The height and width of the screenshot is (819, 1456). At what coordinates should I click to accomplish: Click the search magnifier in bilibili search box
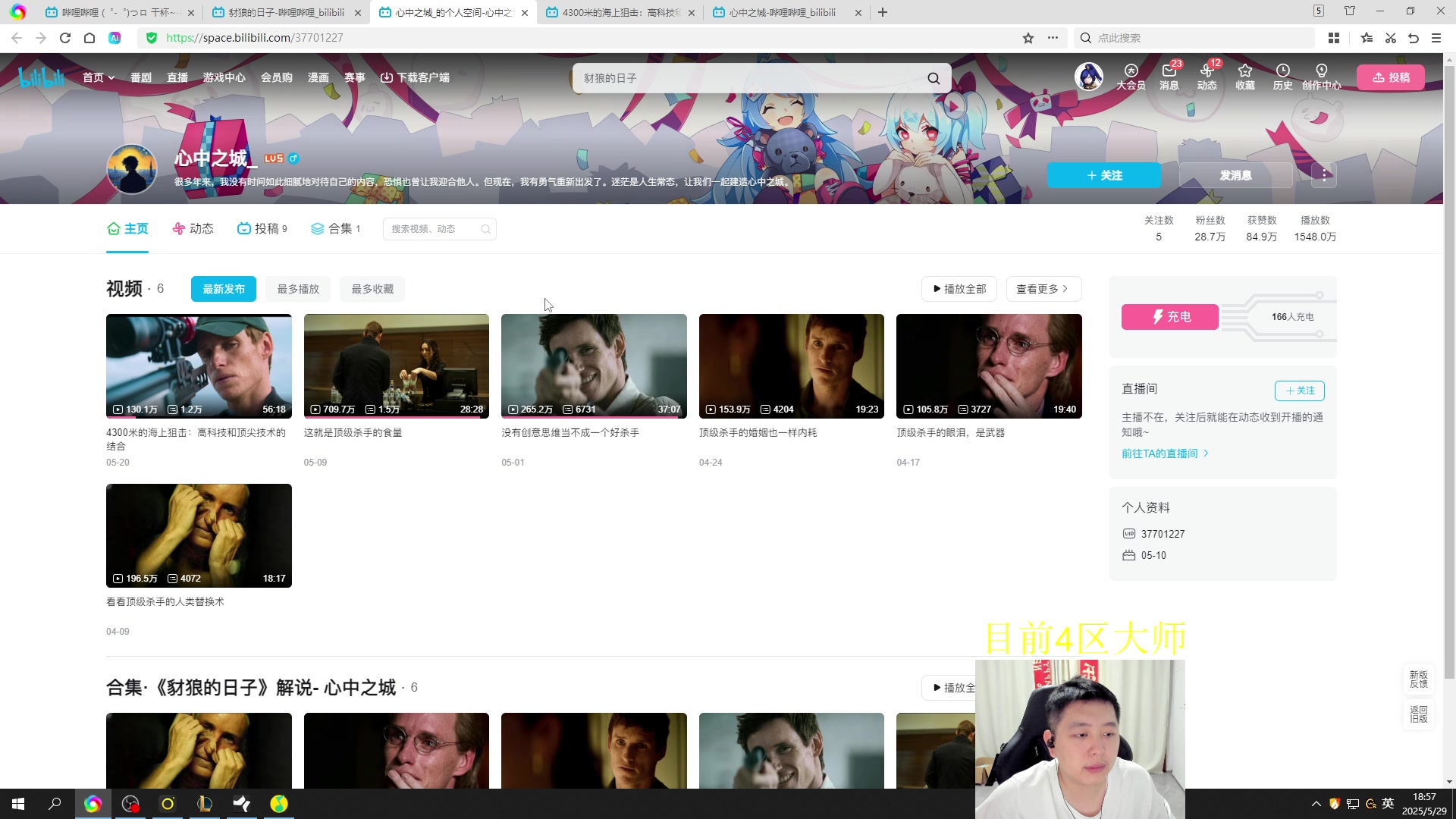(x=934, y=78)
